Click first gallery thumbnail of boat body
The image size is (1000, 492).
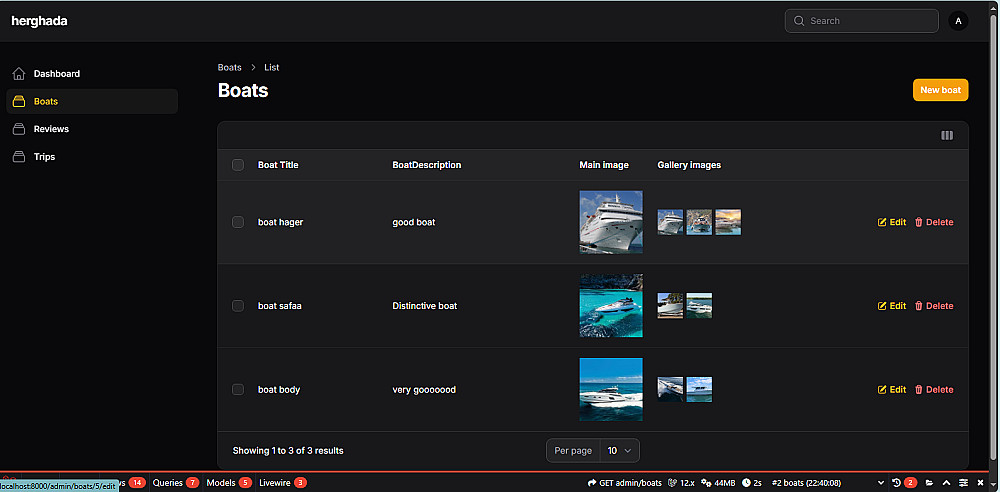point(670,389)
